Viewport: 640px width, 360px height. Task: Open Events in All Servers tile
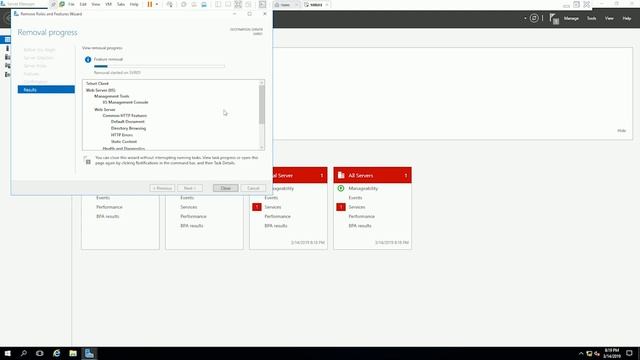tap(355, 198)
